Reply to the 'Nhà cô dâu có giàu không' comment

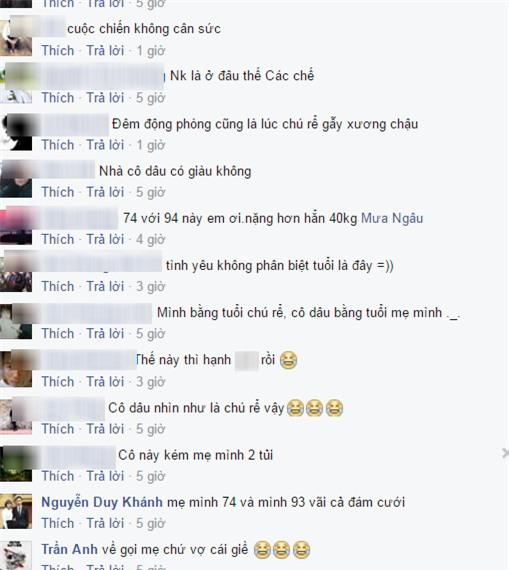[x=105, y=192]
